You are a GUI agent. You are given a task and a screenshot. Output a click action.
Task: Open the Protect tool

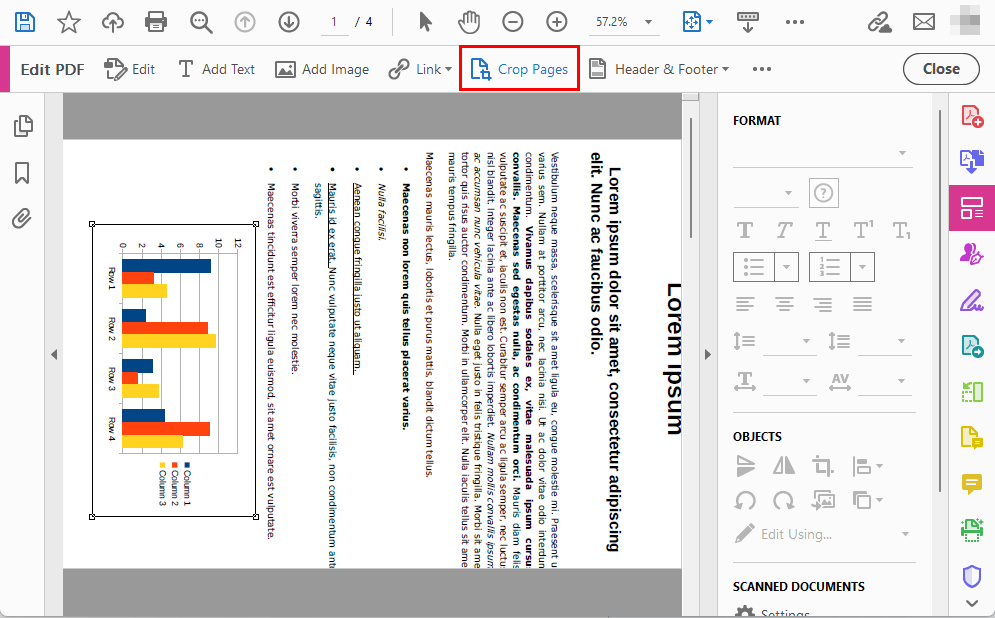(971, 575)
